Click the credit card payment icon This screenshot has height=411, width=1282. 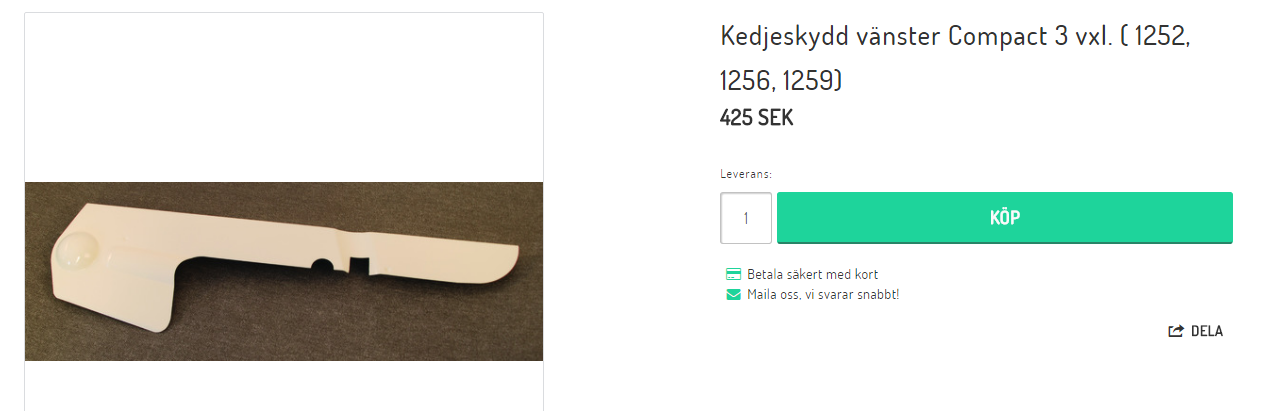pyautogui.click(x=733, y=274)
